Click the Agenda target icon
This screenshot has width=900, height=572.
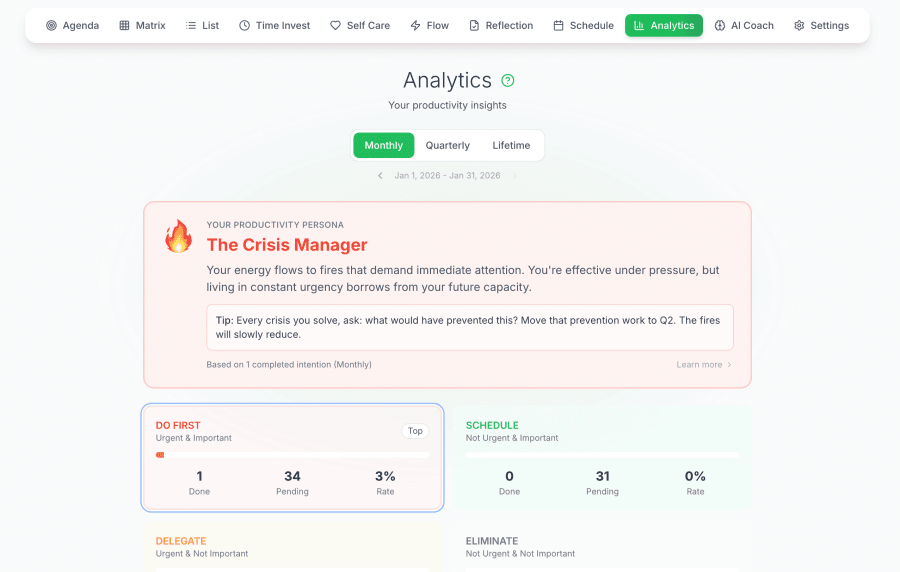(51, 25)
